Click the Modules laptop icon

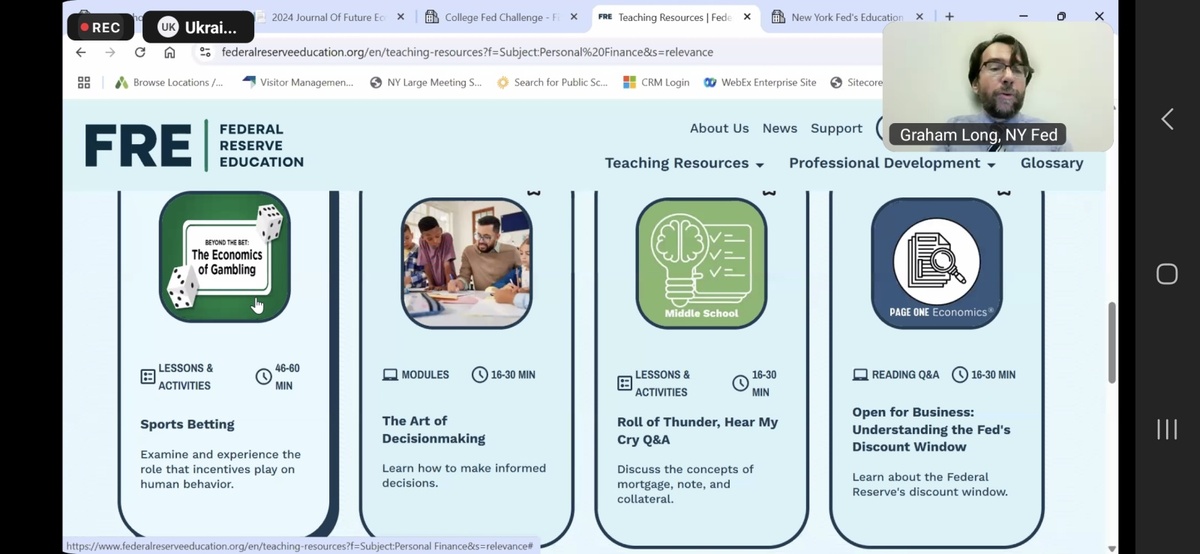(x=390, y=375)
